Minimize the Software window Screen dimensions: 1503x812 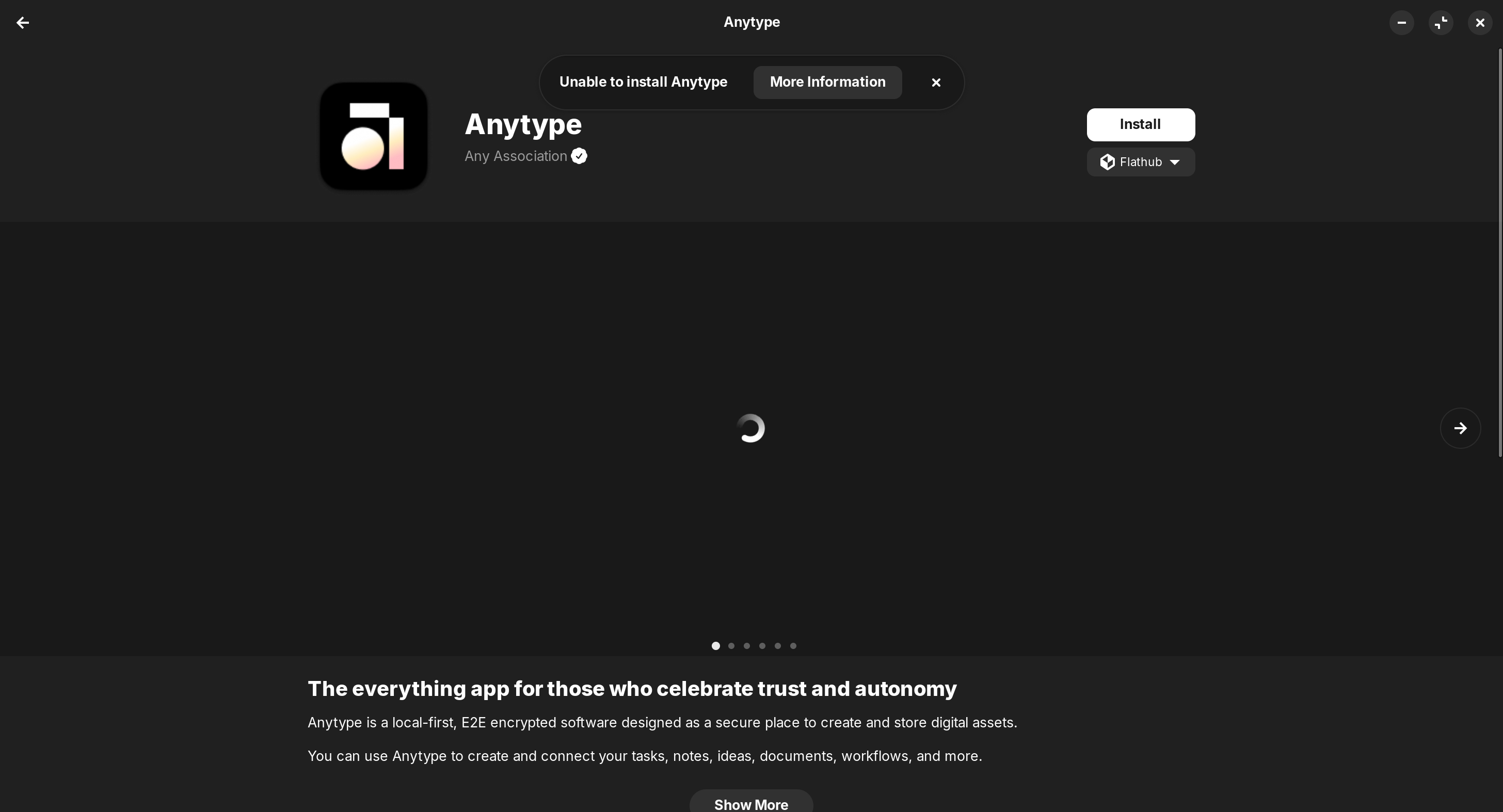click(x=1401, y=23)
